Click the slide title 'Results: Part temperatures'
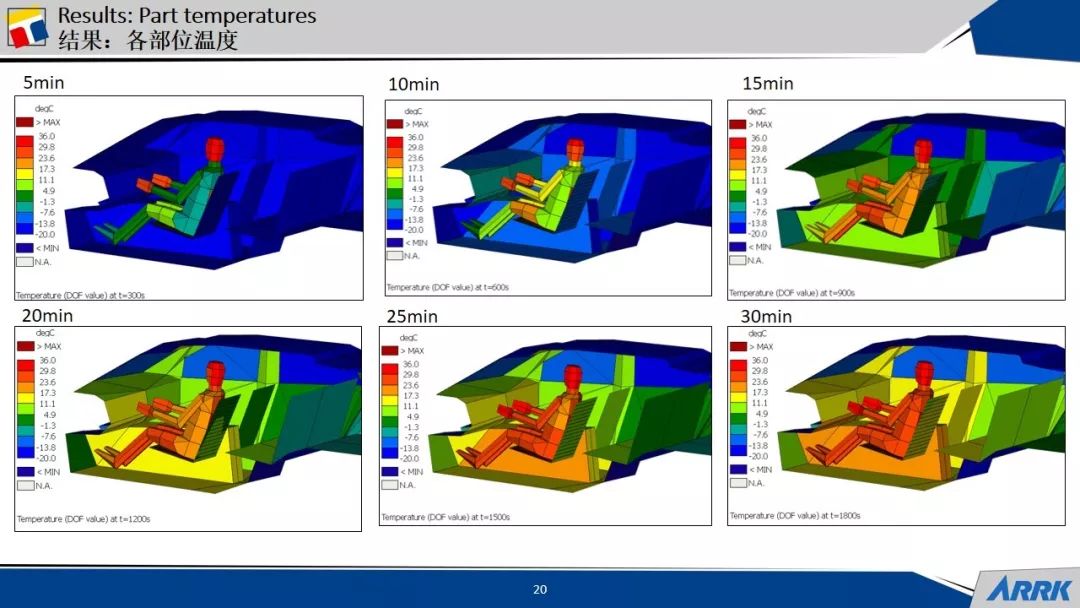Screen dimensions: 1080x608 [187, 16]
